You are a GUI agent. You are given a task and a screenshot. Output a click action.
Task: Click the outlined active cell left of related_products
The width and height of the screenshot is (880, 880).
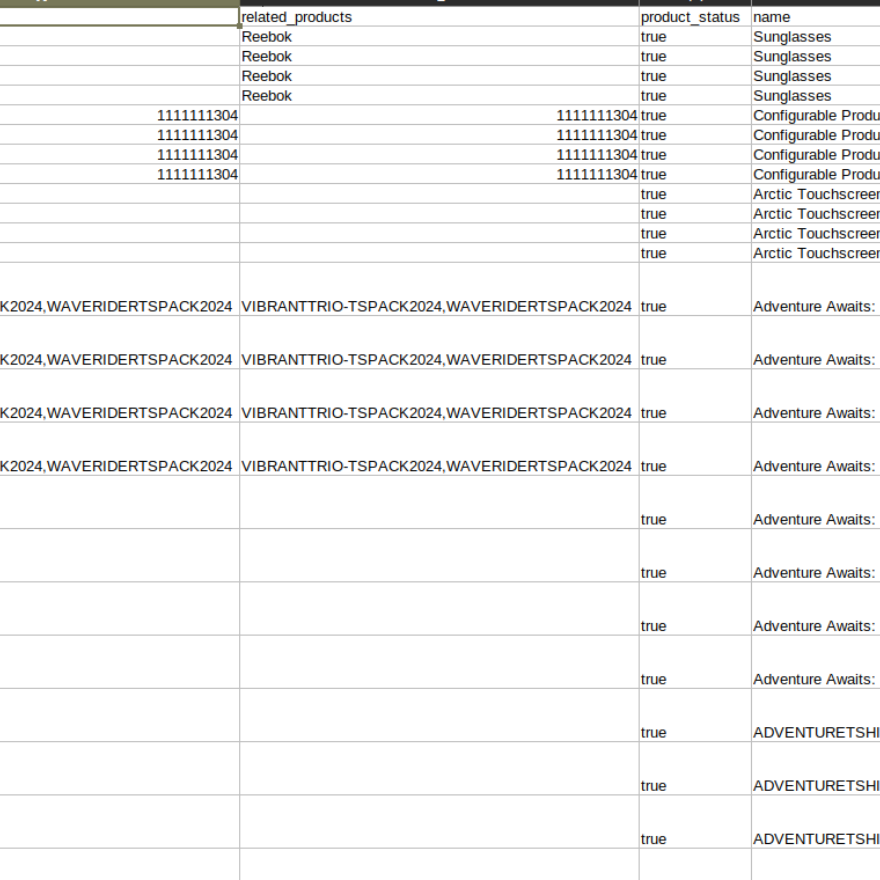119,16
